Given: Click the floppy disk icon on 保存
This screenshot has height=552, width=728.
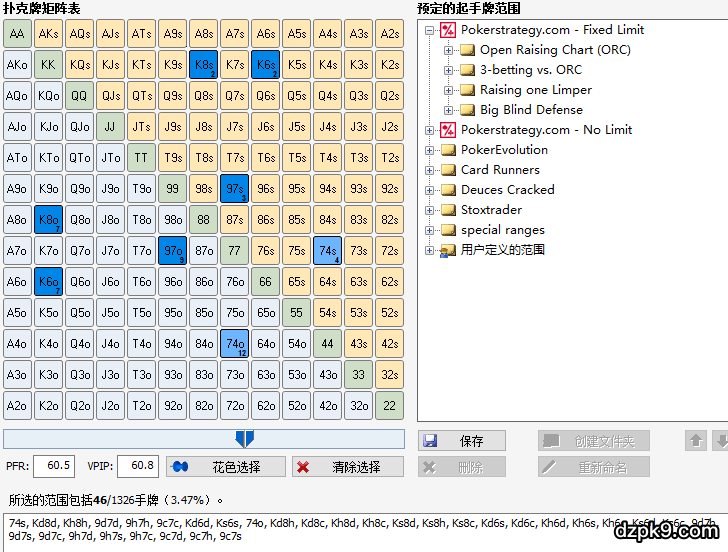Looking at the screenshot, I should click(x=430, y=441).
